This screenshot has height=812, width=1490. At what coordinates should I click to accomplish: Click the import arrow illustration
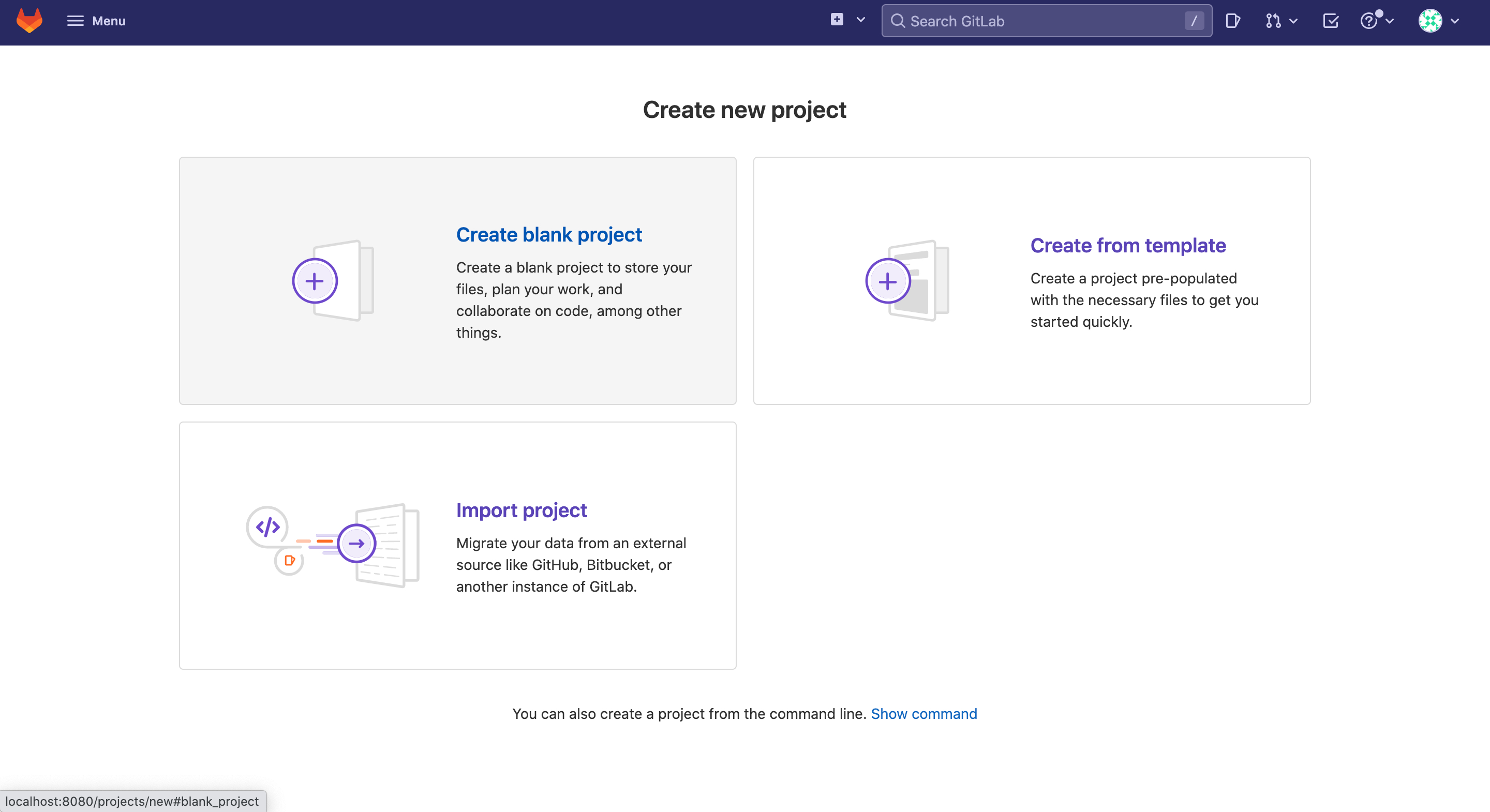pos(357,543)
